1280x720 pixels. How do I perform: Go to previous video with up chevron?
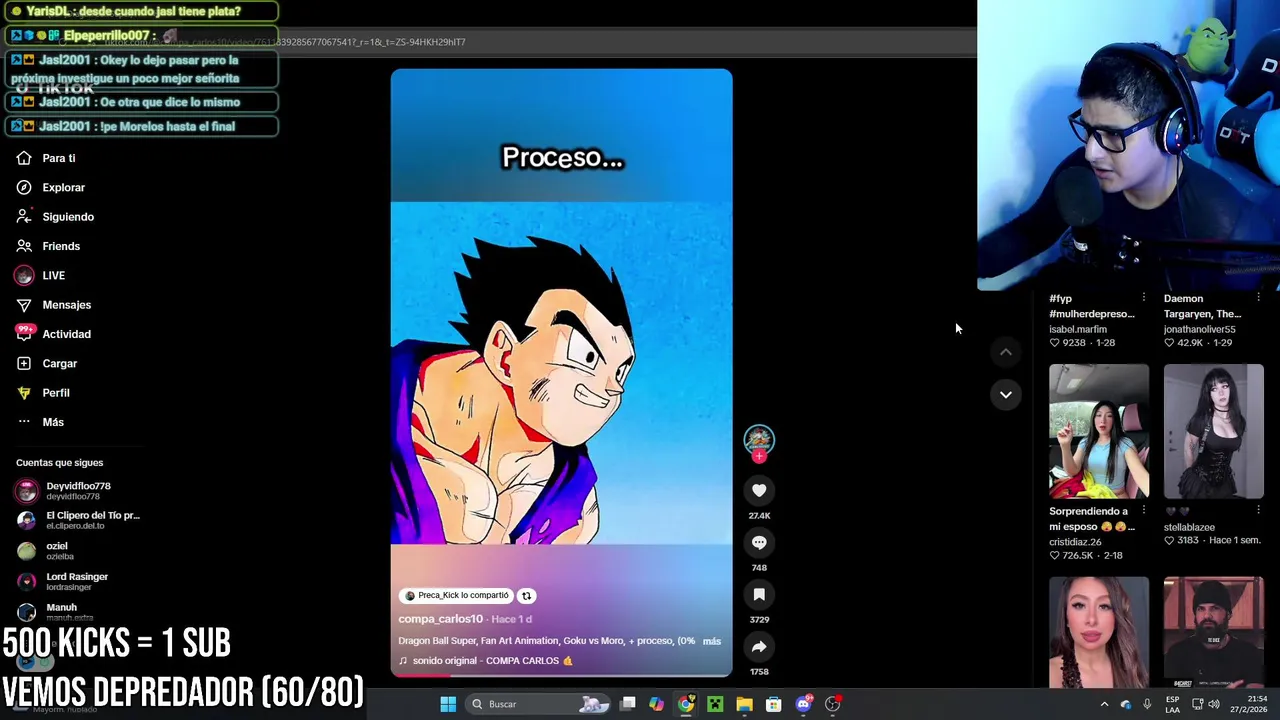click(x=1006, y=352)
